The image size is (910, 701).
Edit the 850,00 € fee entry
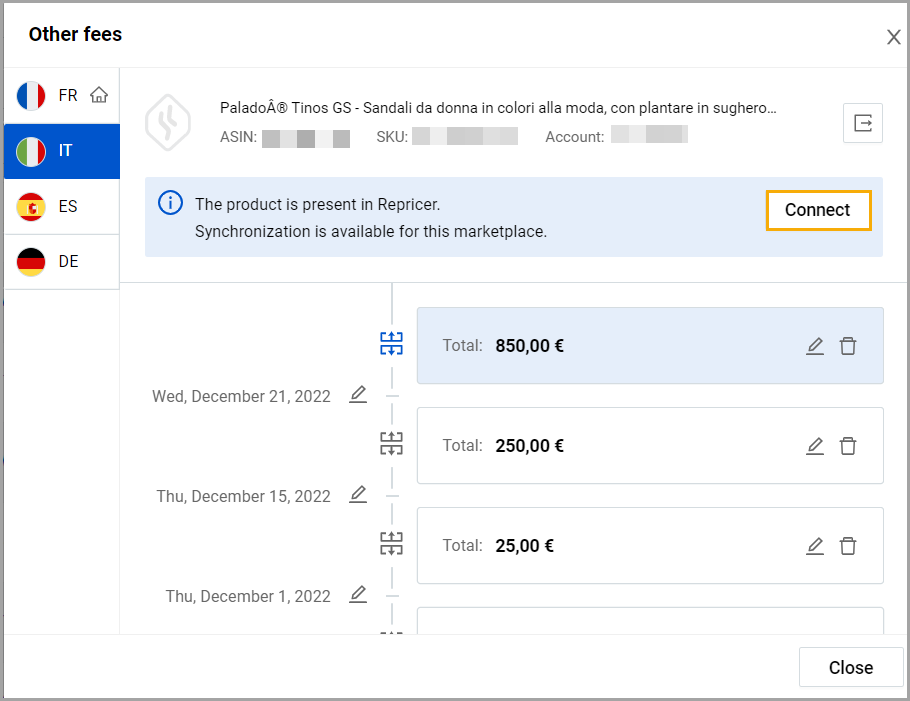pos(815,346)
